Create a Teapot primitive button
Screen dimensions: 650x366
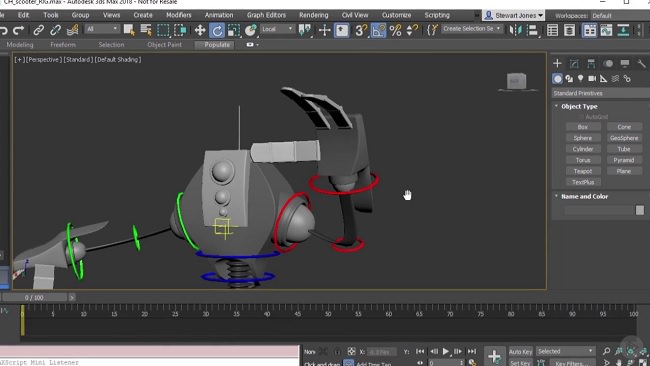coord(583,171)
